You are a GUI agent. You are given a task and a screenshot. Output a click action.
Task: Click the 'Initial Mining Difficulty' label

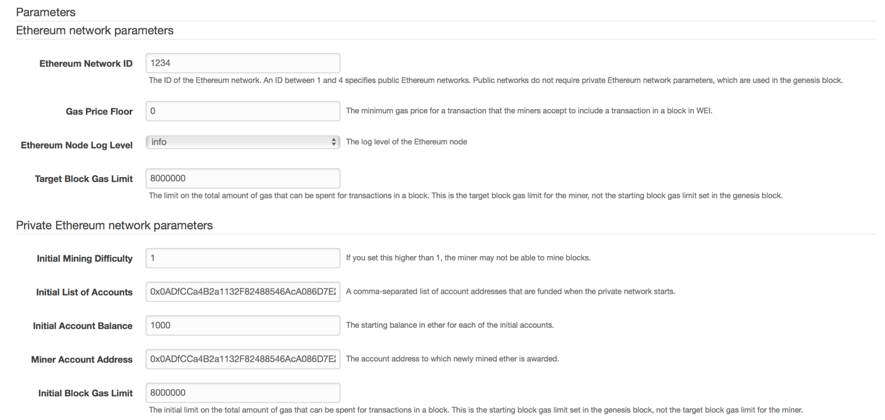(85, 259)
